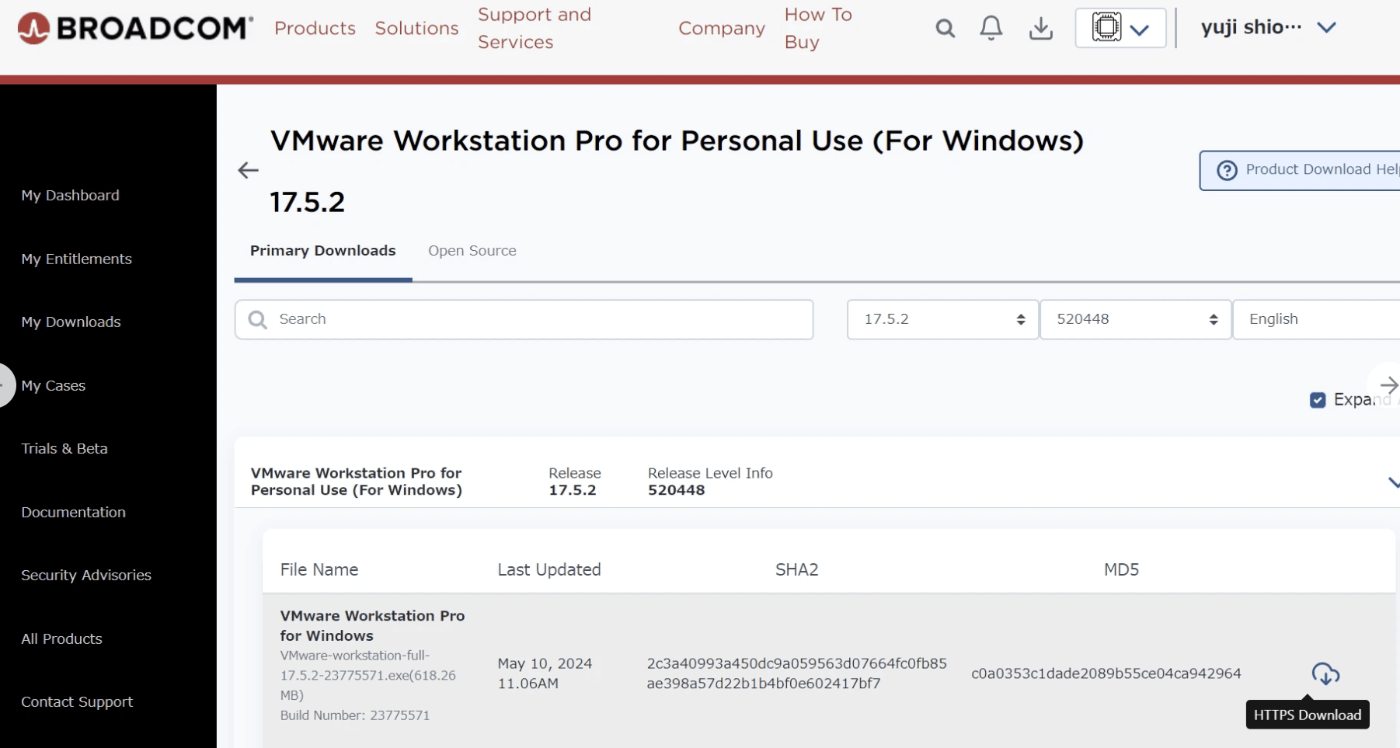Click the VMware Workstation Pro for Windows file name
The height and width of the screenshot is (748, 1400).
click(x=372, y=626)
